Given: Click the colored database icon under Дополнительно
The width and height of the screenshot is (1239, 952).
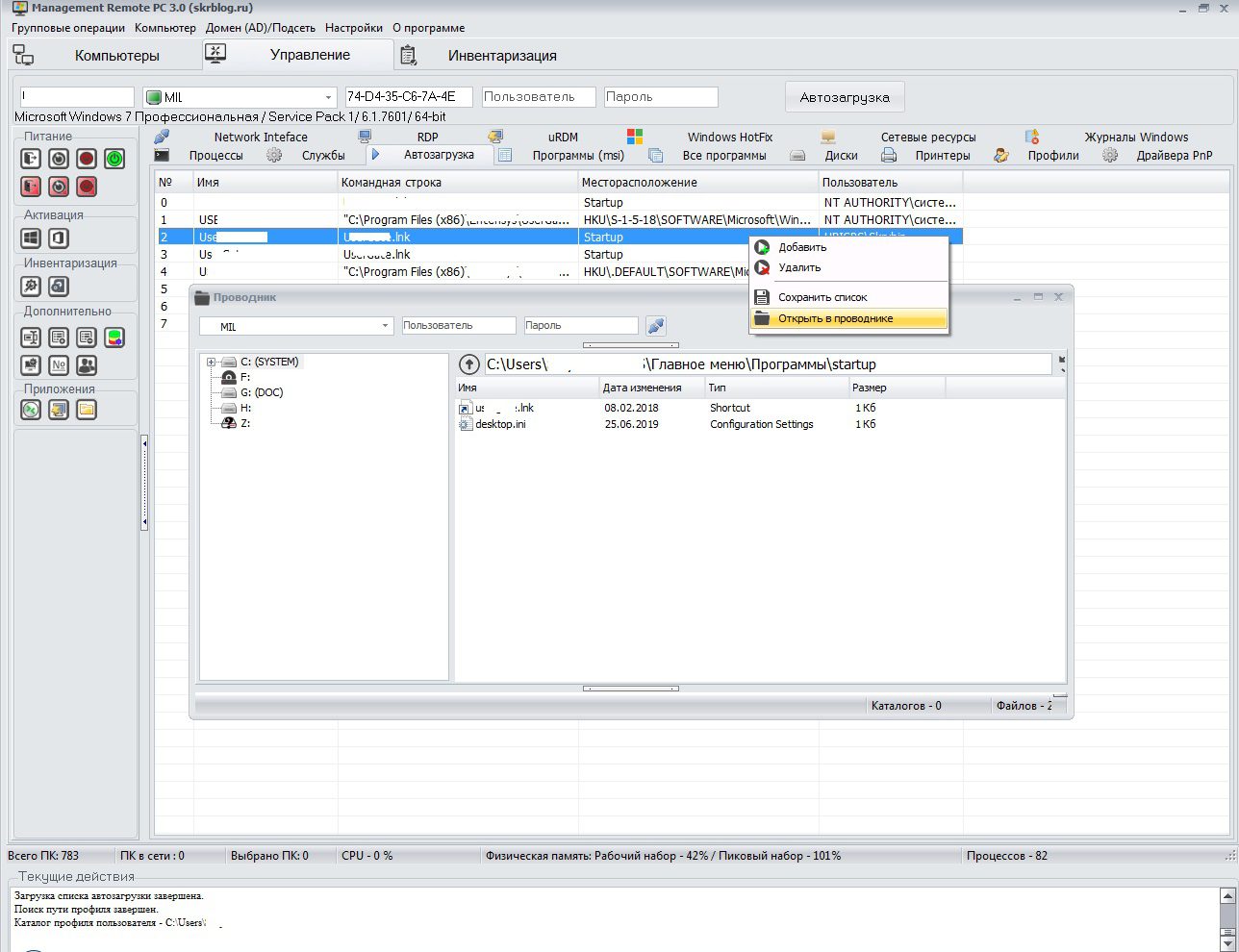Looking at the screenshot, I should 114,338.
